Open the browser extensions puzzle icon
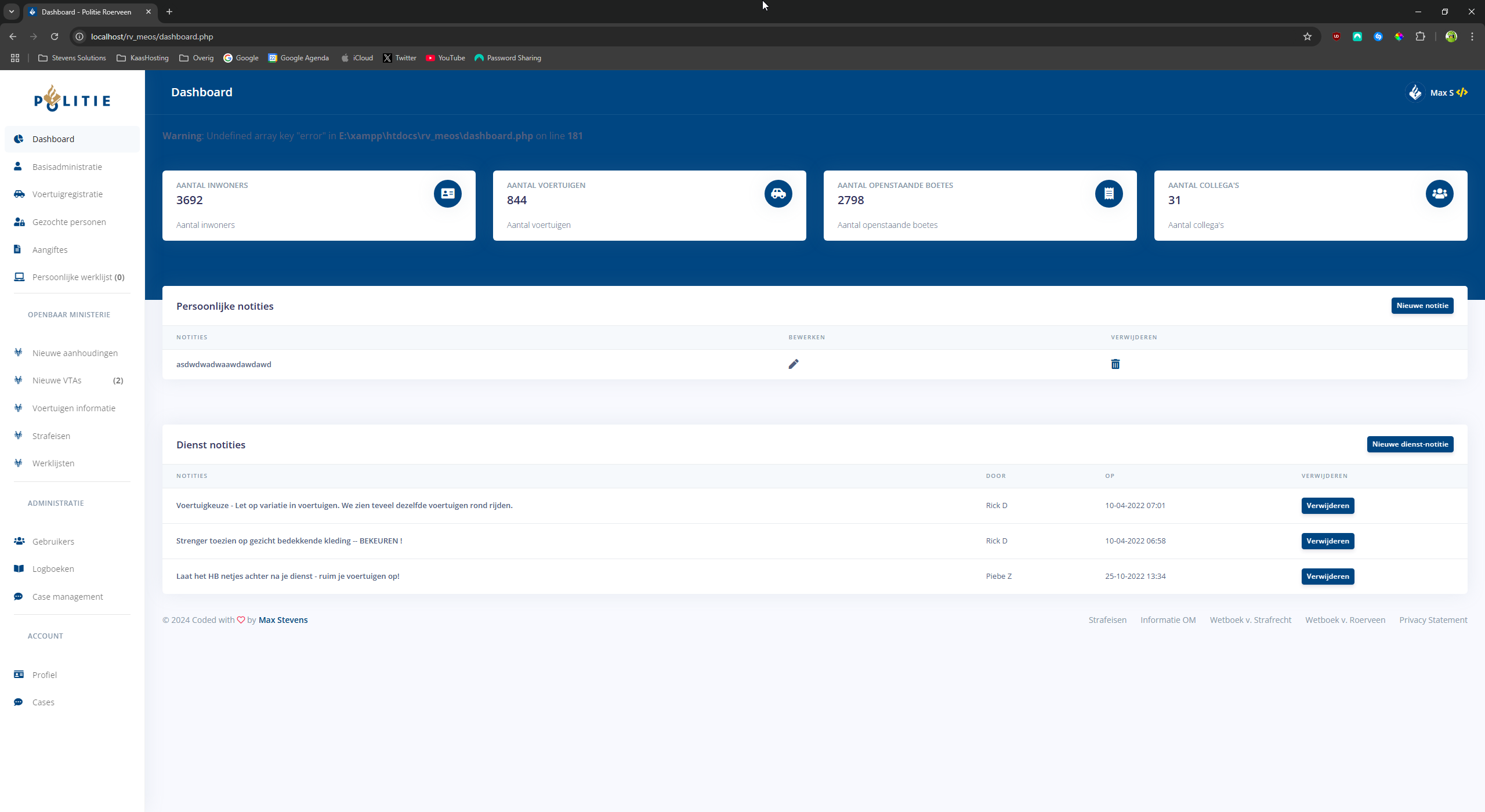This screenshot has width=1485, height=812. pos(1420,37)
